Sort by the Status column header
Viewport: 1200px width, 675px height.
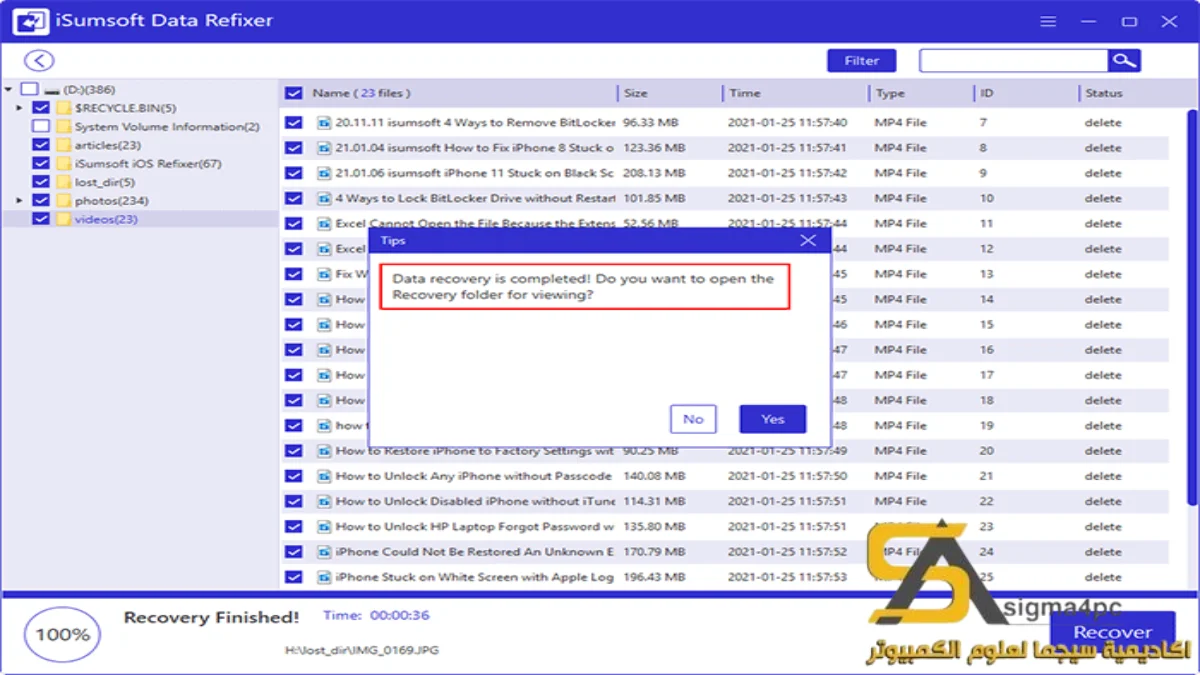click(1104, 93)
